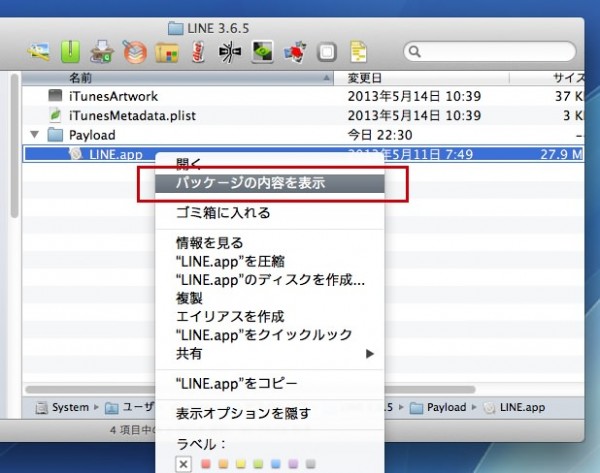Click the white rounded-square toolbar icon
Screen dimensions: 600x473
(x=326, y=52)
